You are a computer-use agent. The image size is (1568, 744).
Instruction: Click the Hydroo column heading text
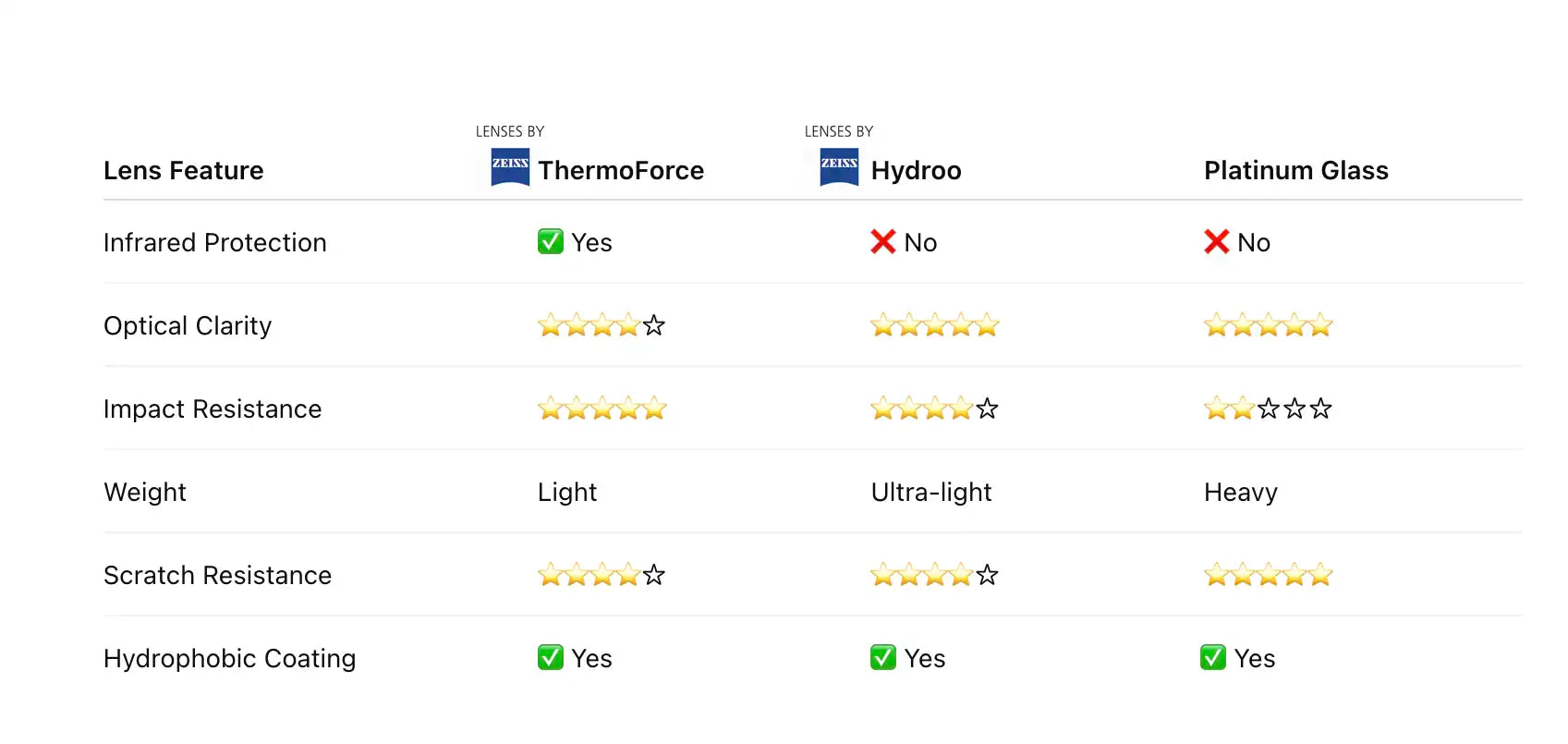click(916, 171)
